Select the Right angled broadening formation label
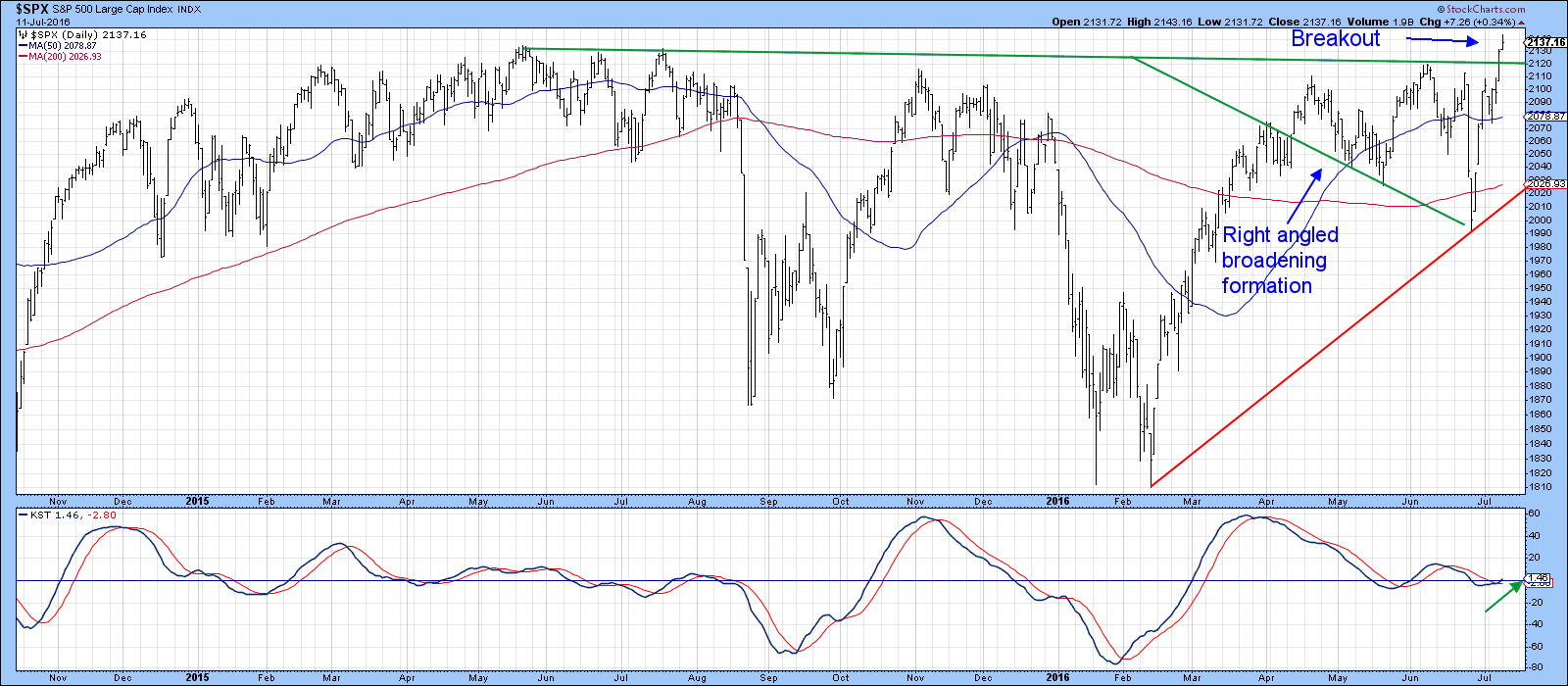The height and width of the screenshot is (686, 1568). pyautogui.click(x=1279, y=261)
